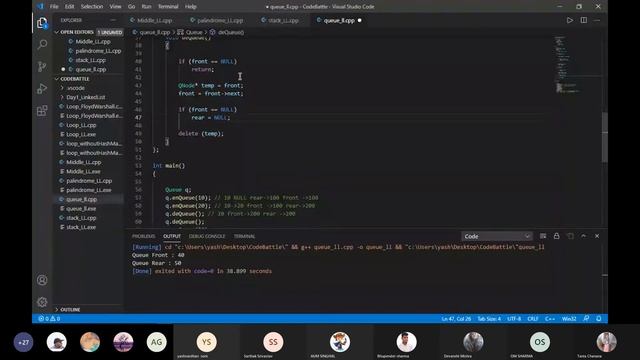Select the AG participant avatar
The width and height of the screenshot is (640, 360).
156,342
